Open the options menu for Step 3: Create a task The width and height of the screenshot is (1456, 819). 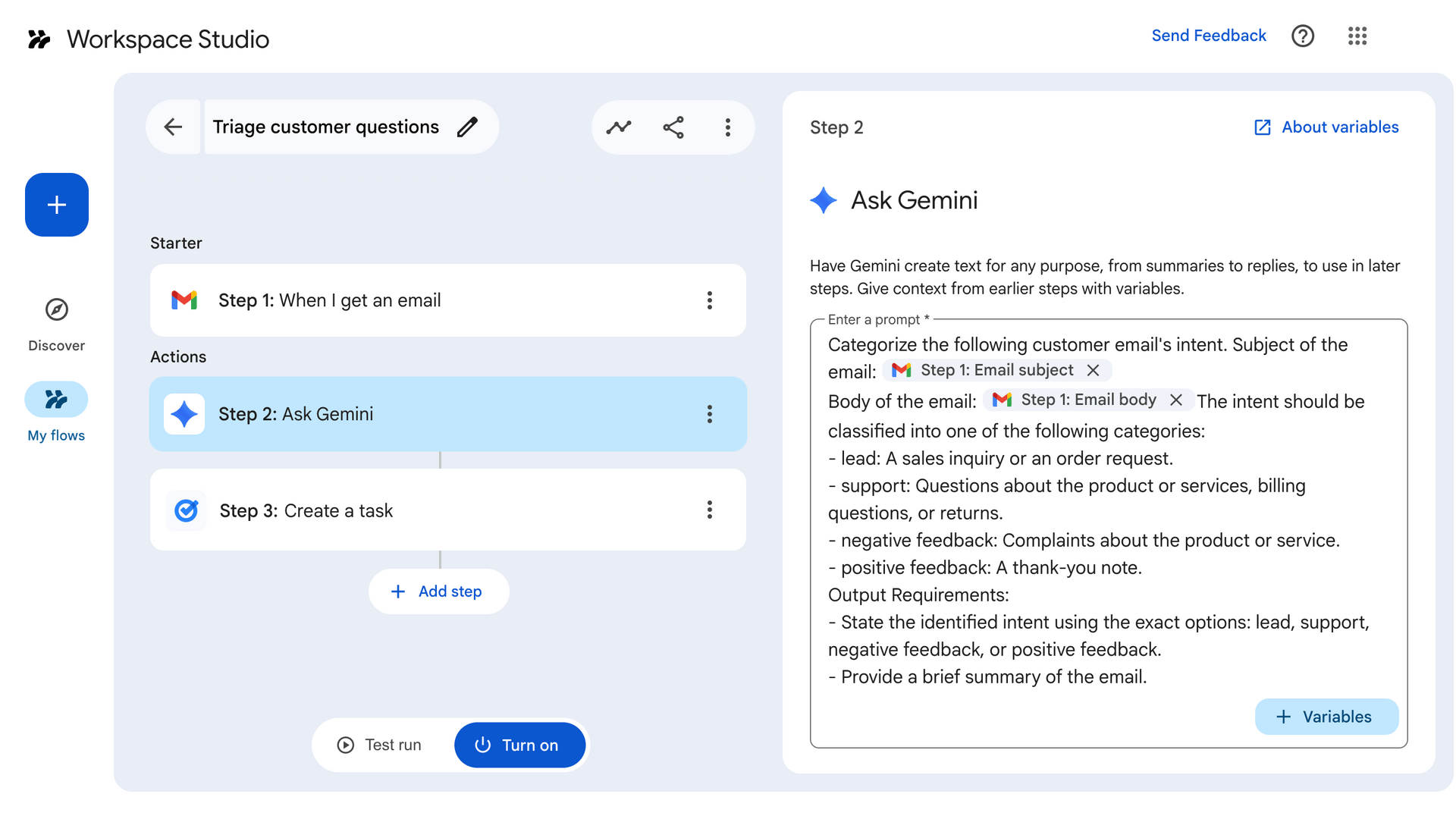[x=710, y=510]
